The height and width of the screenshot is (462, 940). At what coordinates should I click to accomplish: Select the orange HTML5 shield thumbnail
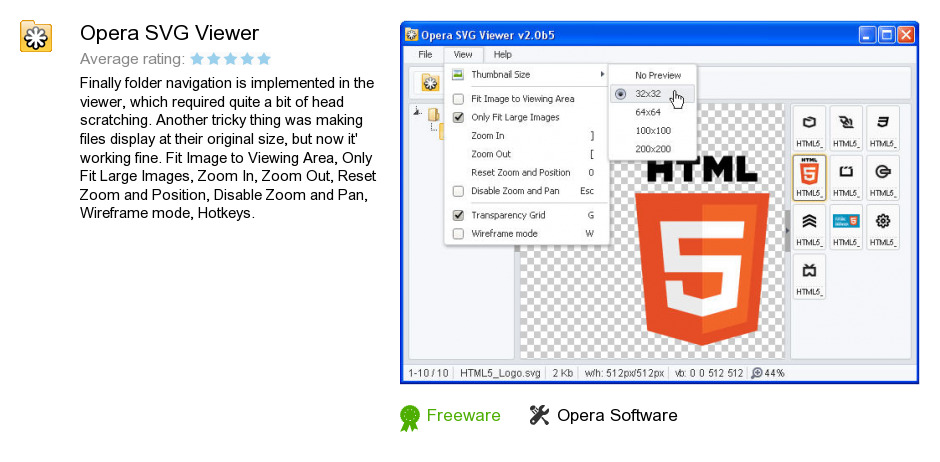click(809, 177)
